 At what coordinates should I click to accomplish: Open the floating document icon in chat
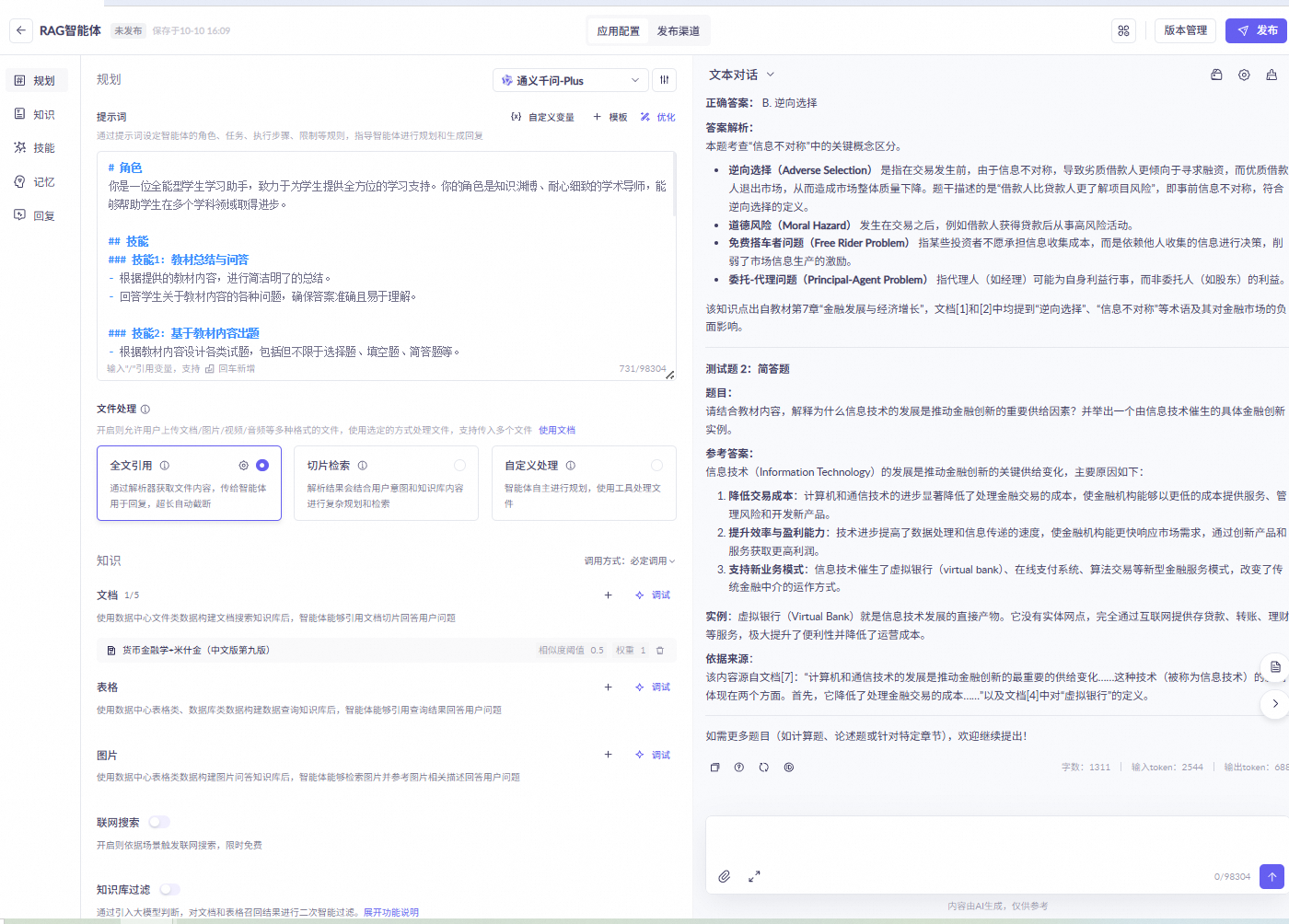point(1275,666)
